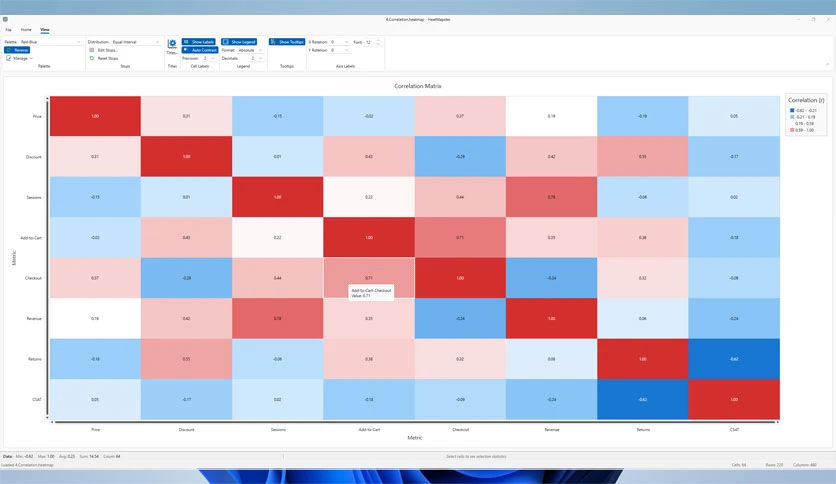The image size is (836, 484).
Task: Toggle Show Legend
Action: [x=239, y=42]
